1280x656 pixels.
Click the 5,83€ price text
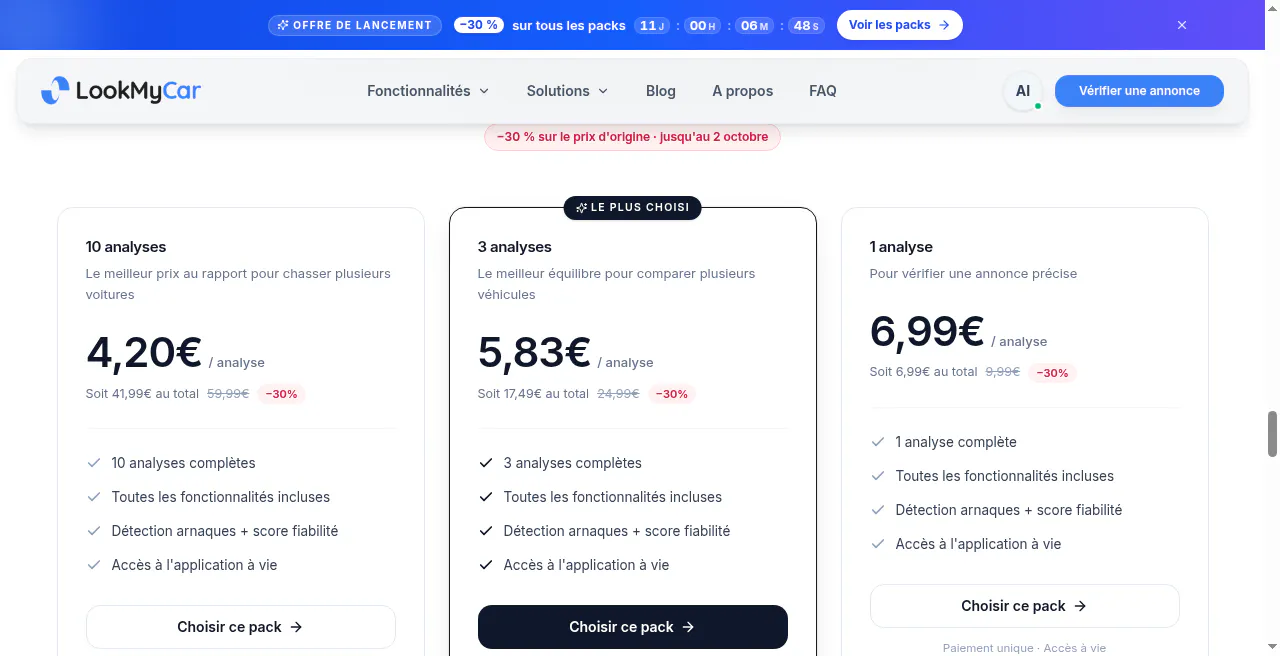click(535, 352)
